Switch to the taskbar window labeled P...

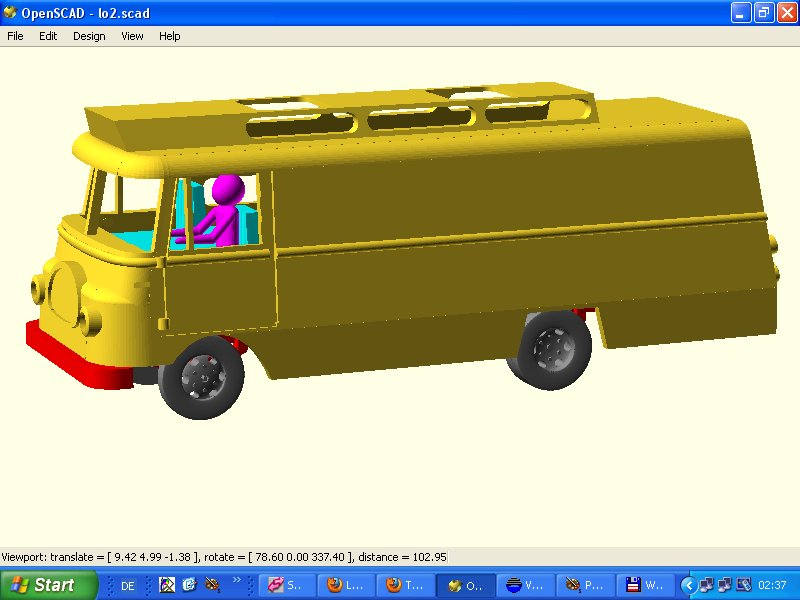coord(584,586)
